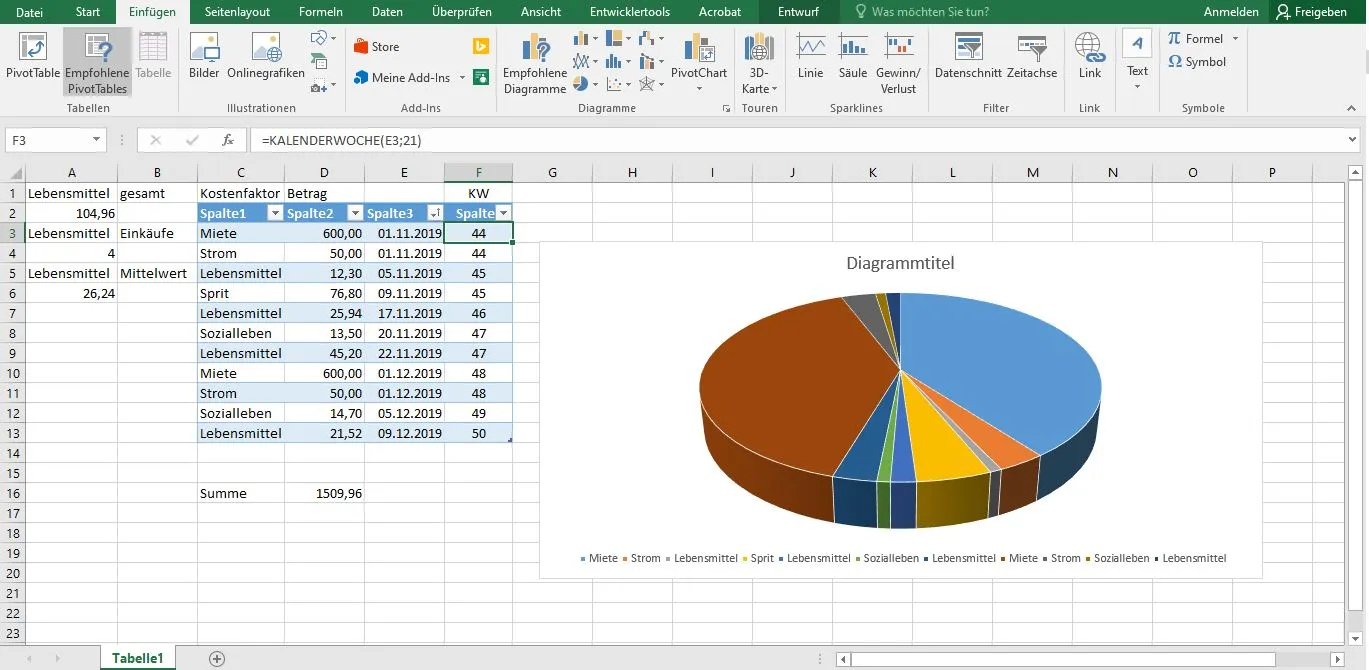
Task: Switch to the Start ribbon tab
Action: (x=87, y=12)
